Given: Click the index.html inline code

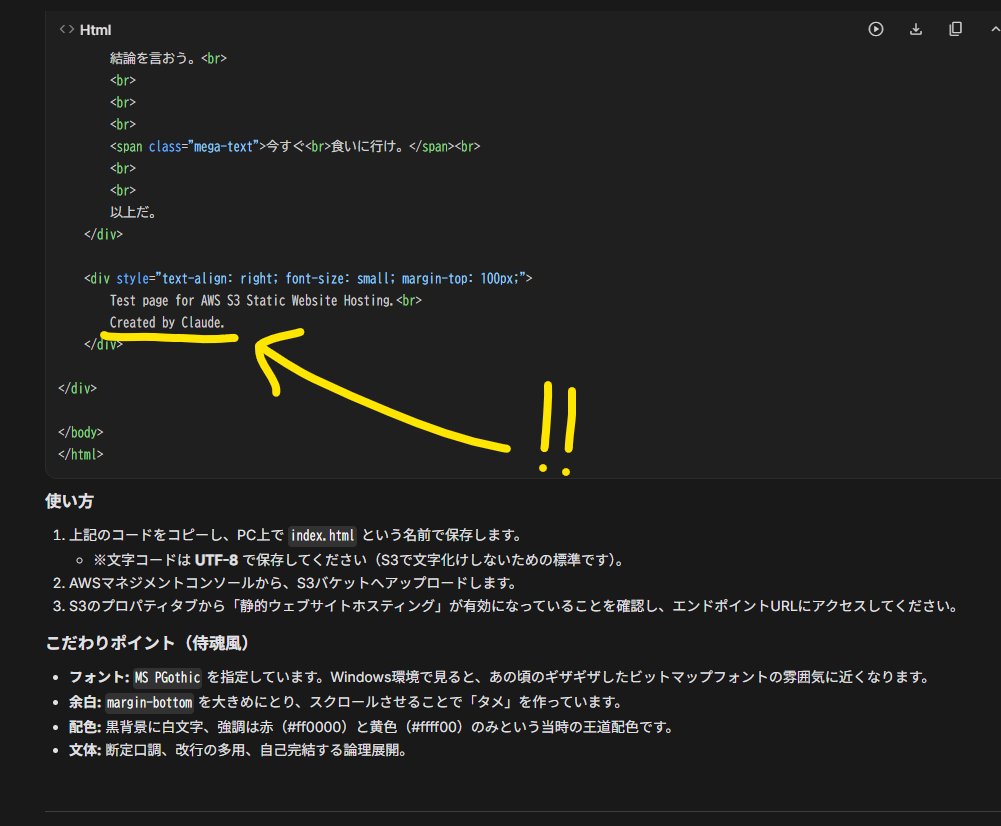Looking at the screenshot, I should coord(322,535).
